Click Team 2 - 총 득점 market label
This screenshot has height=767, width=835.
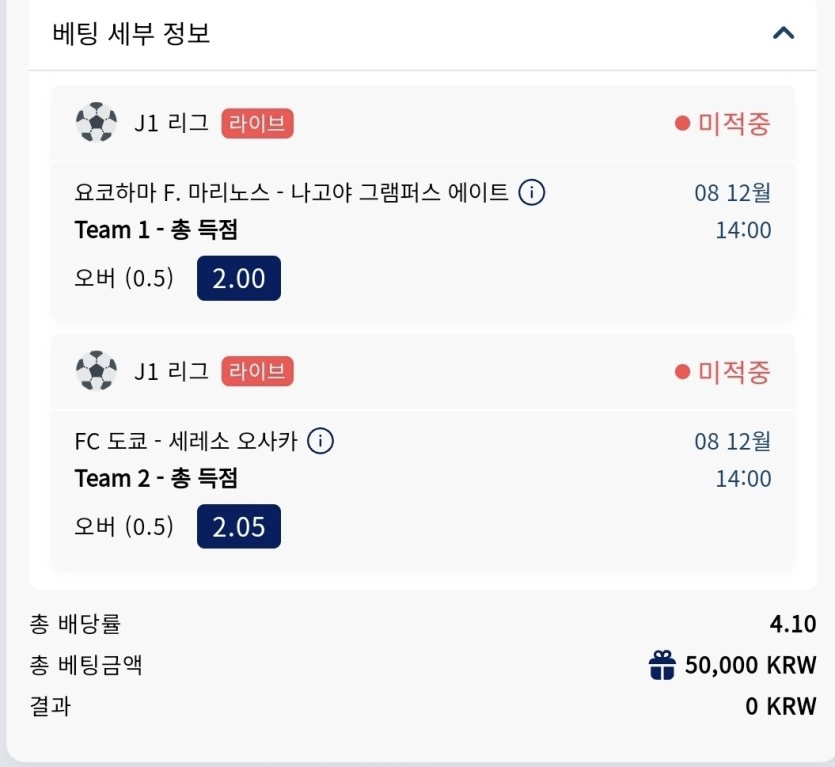point(156,478)
